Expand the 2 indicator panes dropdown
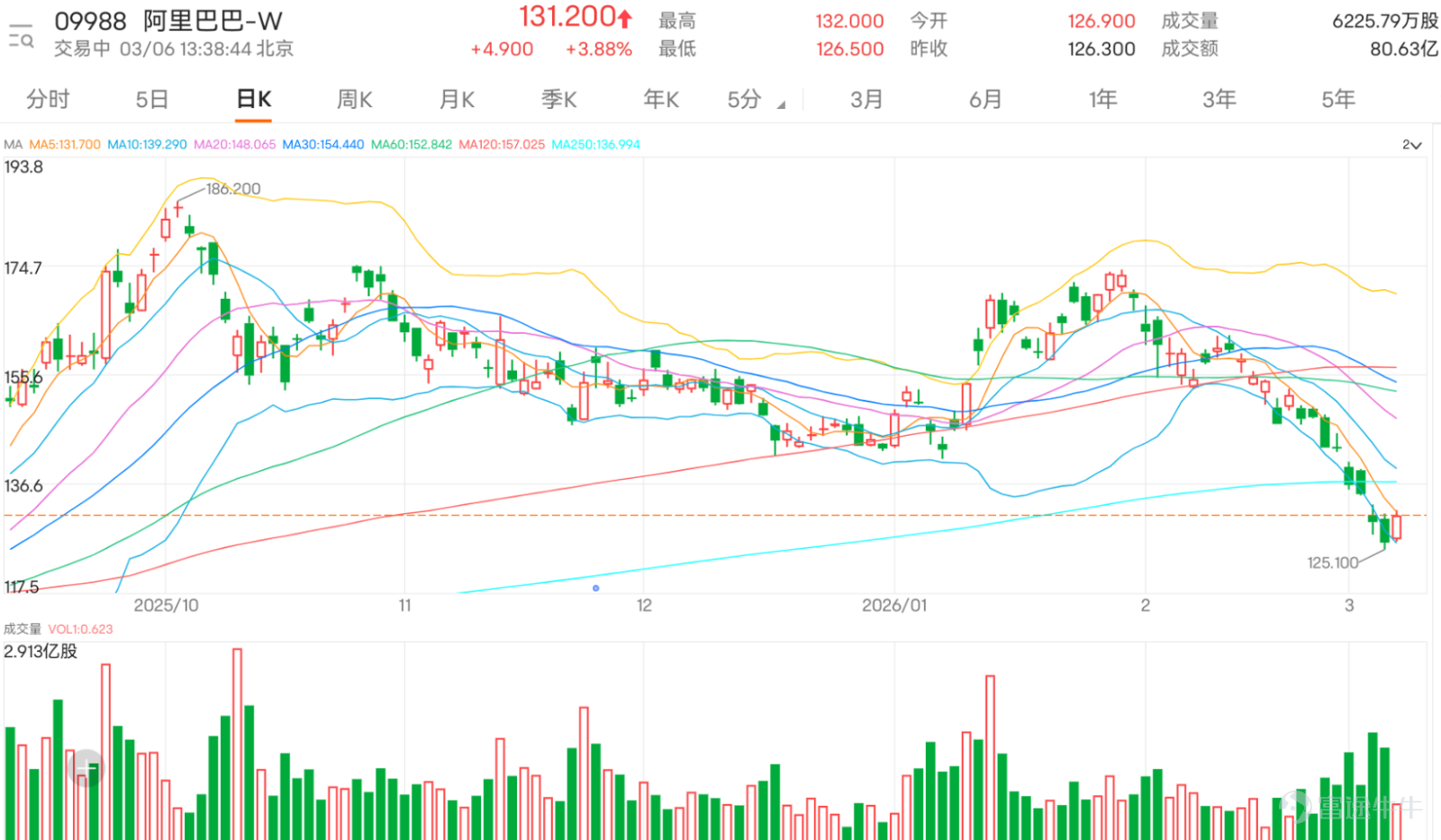This screenshot has height=840, width=1441. [x=1412, y=145]
